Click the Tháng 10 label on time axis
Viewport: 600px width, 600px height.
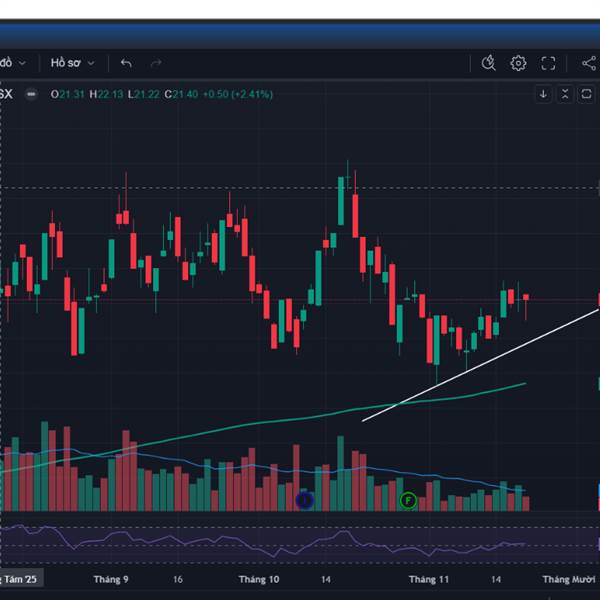click(258, 579)
